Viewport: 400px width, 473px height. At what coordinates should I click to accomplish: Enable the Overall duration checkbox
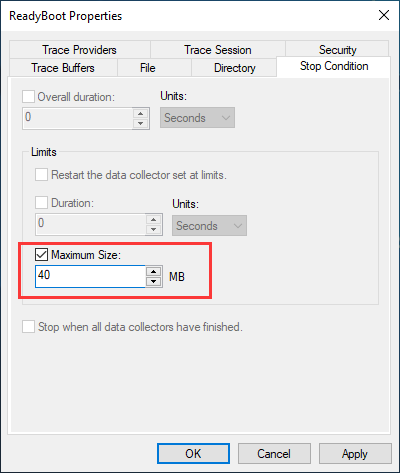coord(28,97)
